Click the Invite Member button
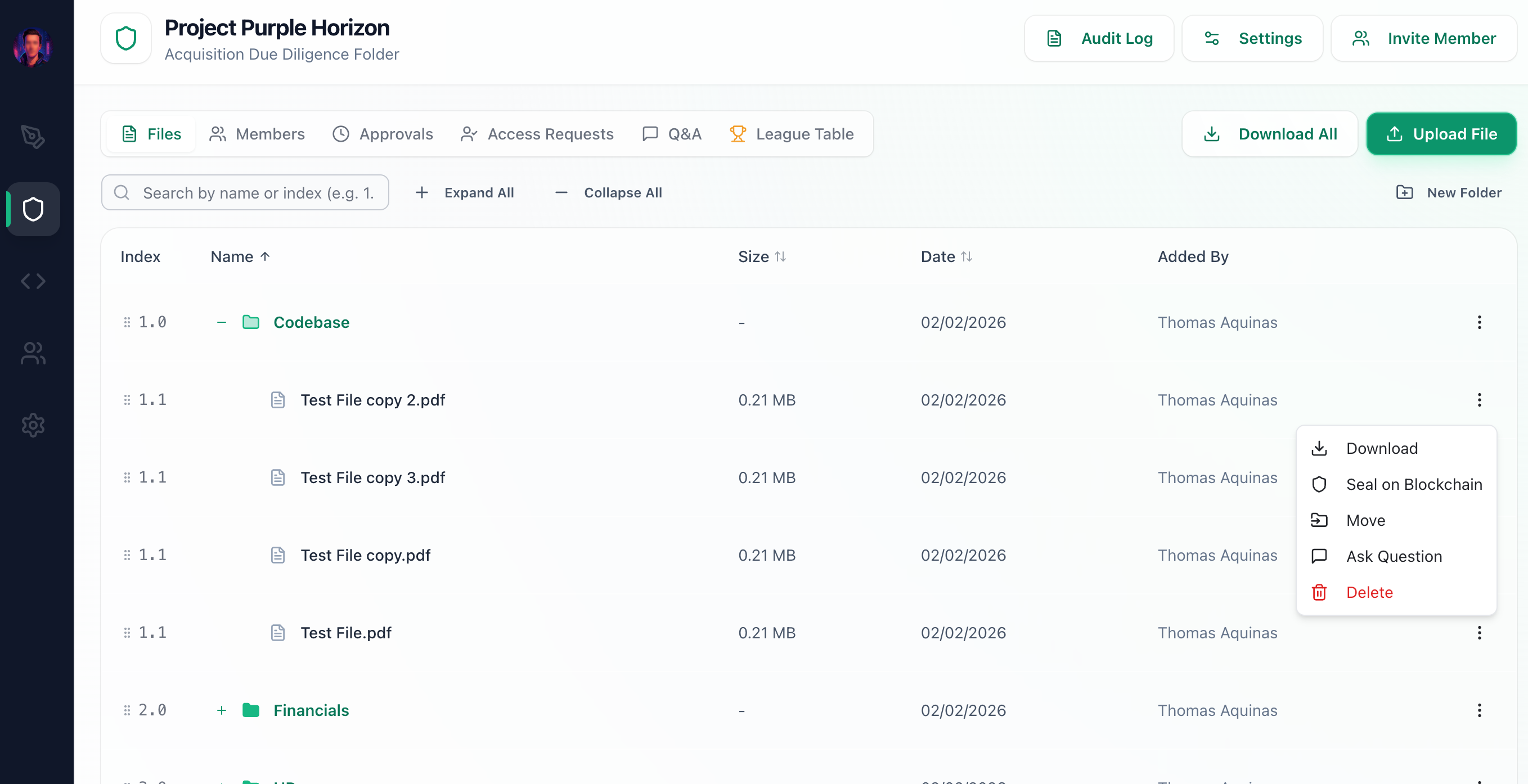1528x784 pixels. pos(1423,38)
